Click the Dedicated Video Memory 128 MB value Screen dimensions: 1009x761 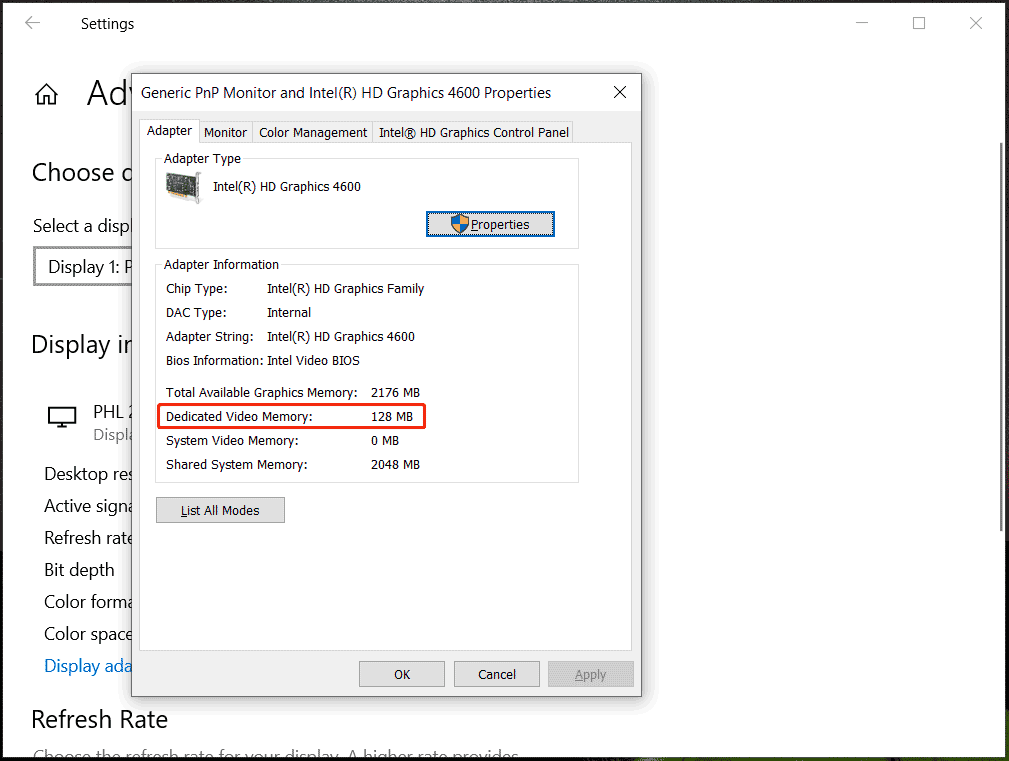(391, 416)
